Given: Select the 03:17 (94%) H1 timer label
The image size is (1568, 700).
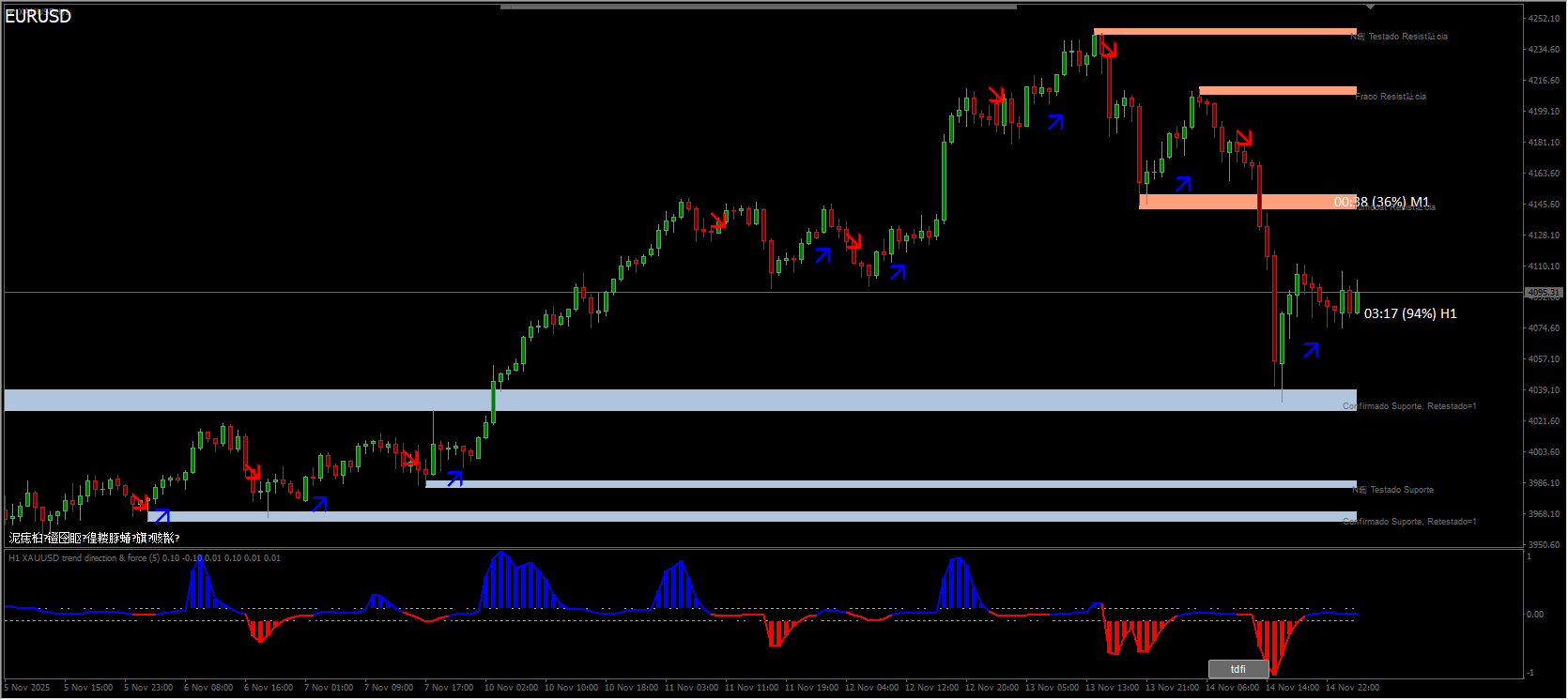Looking at the screenshot, I should coord(1409,313).
